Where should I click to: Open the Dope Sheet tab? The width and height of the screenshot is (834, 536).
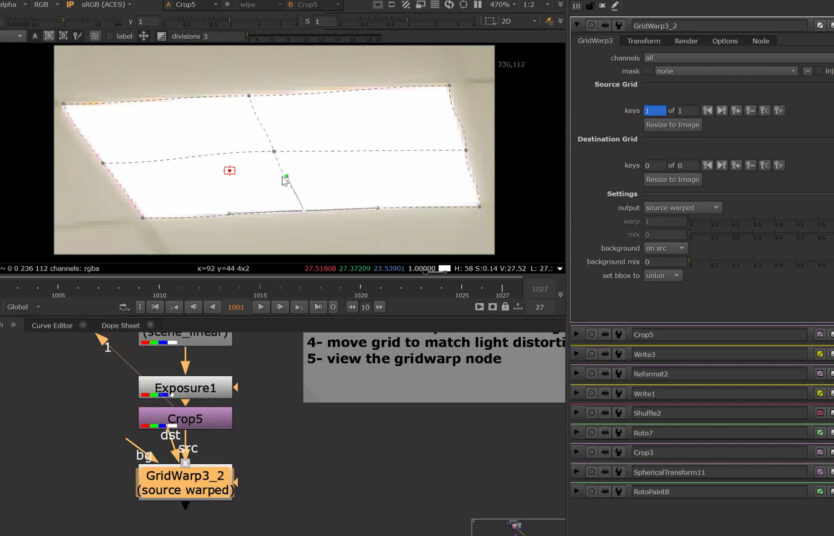click(120, 325)
